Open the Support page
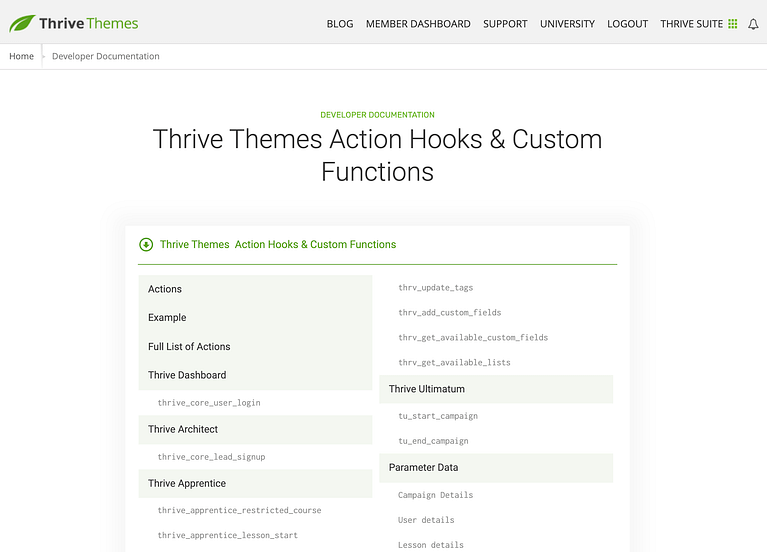Viewport: 767px width, 552px height. 505,24
